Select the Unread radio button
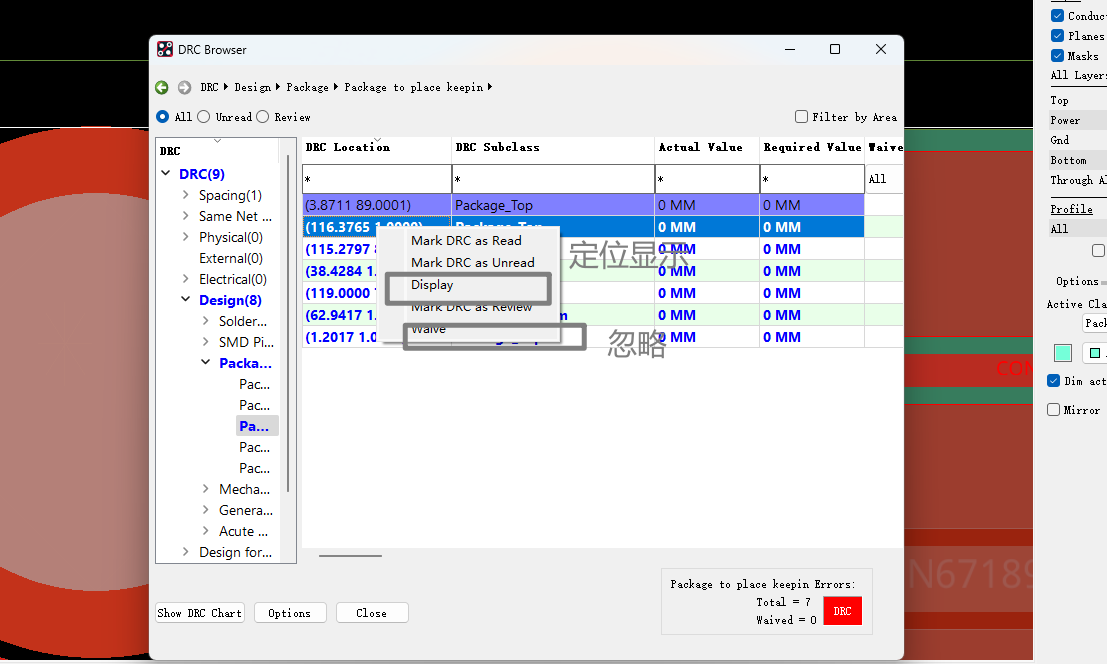The width and height of the screenshot is (1107, 664). tap(203, 116)
